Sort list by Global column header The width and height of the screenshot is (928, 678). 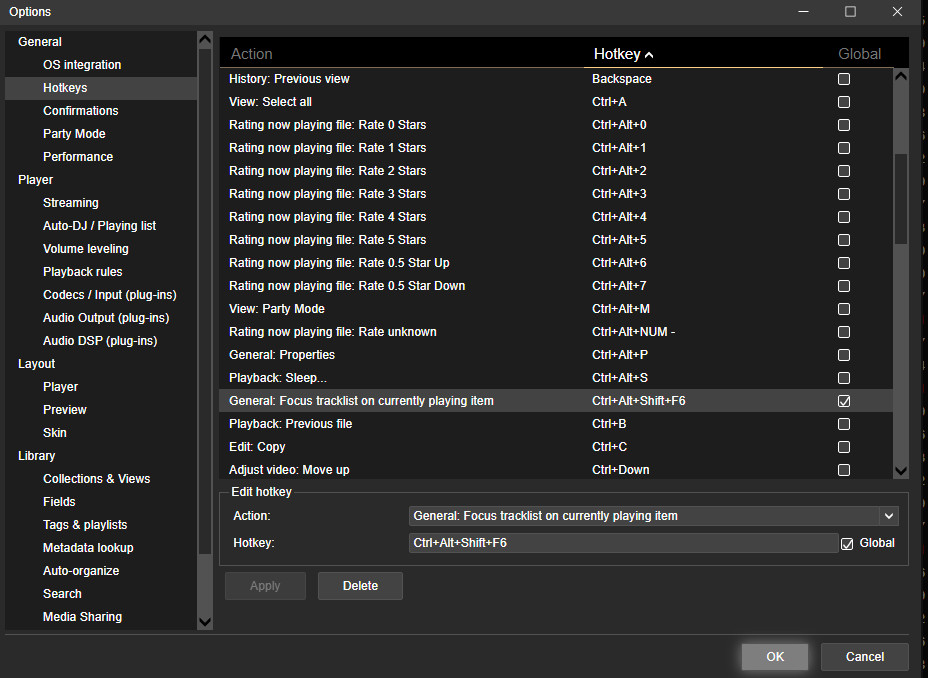click(859, 54)
